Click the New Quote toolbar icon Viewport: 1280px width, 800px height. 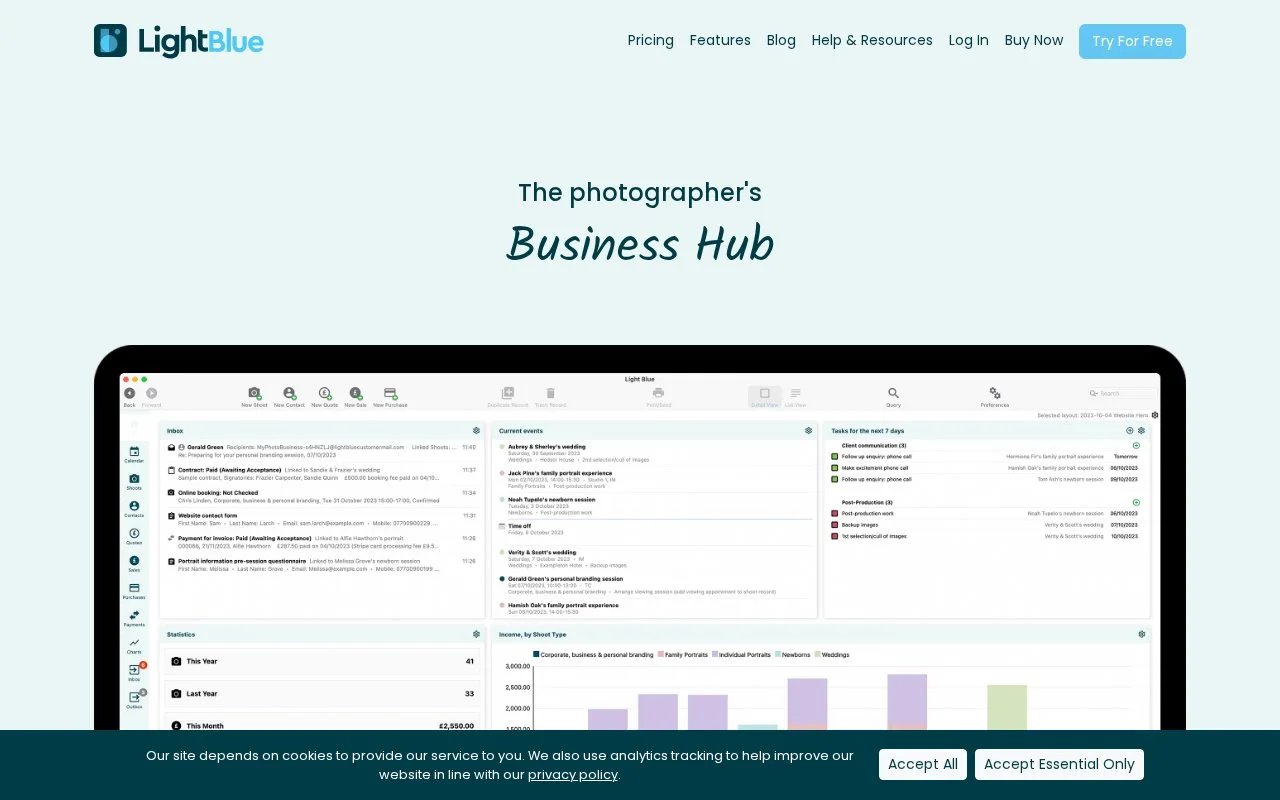click(324, 394)
